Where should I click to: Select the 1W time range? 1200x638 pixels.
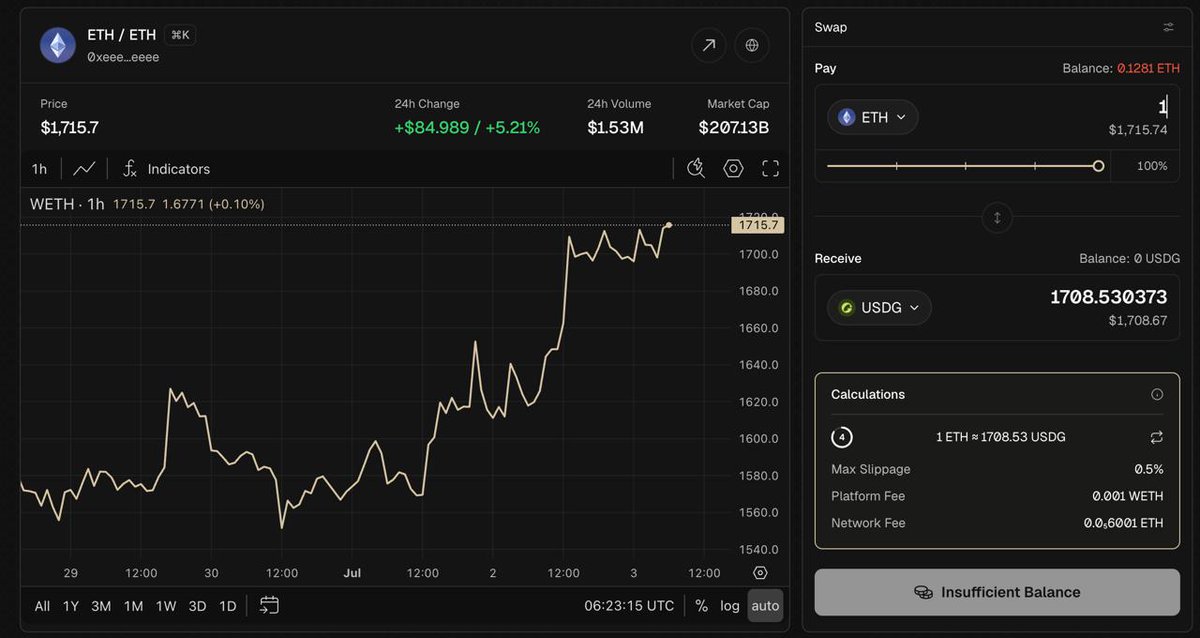(x=166, y=606)
